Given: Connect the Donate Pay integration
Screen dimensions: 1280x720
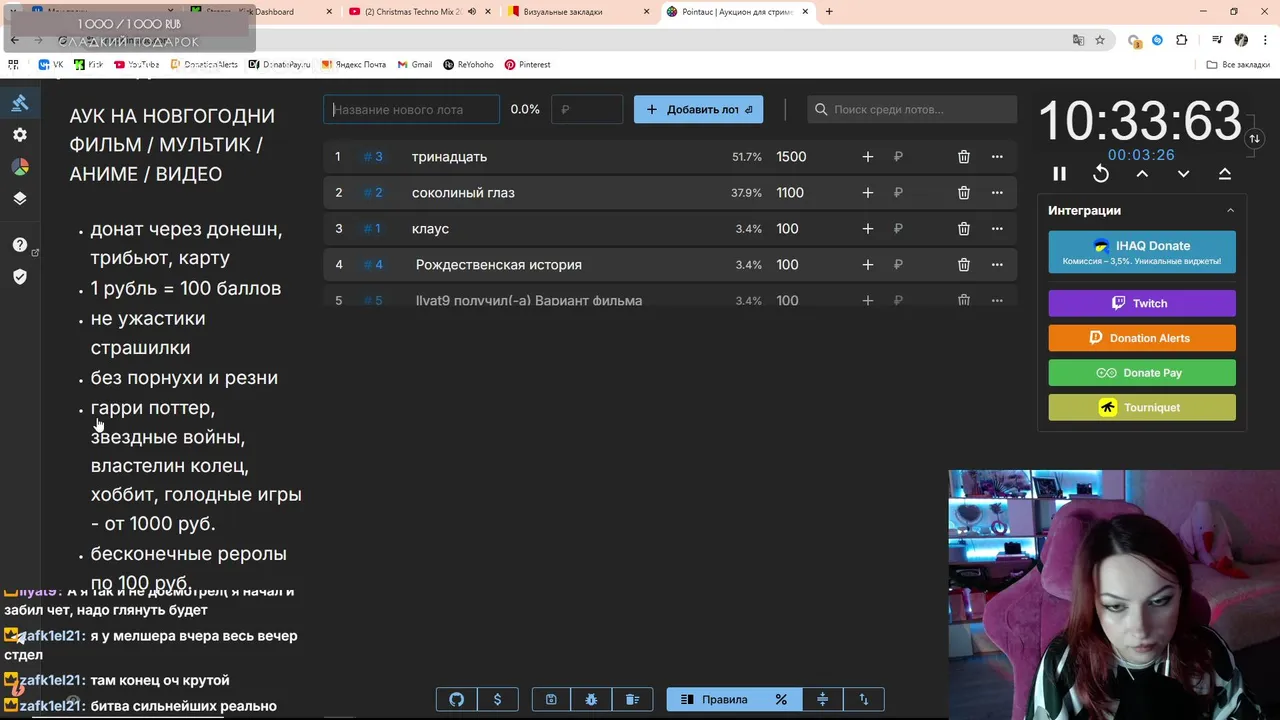Looking at the screenshot, I should [1142, 373].
